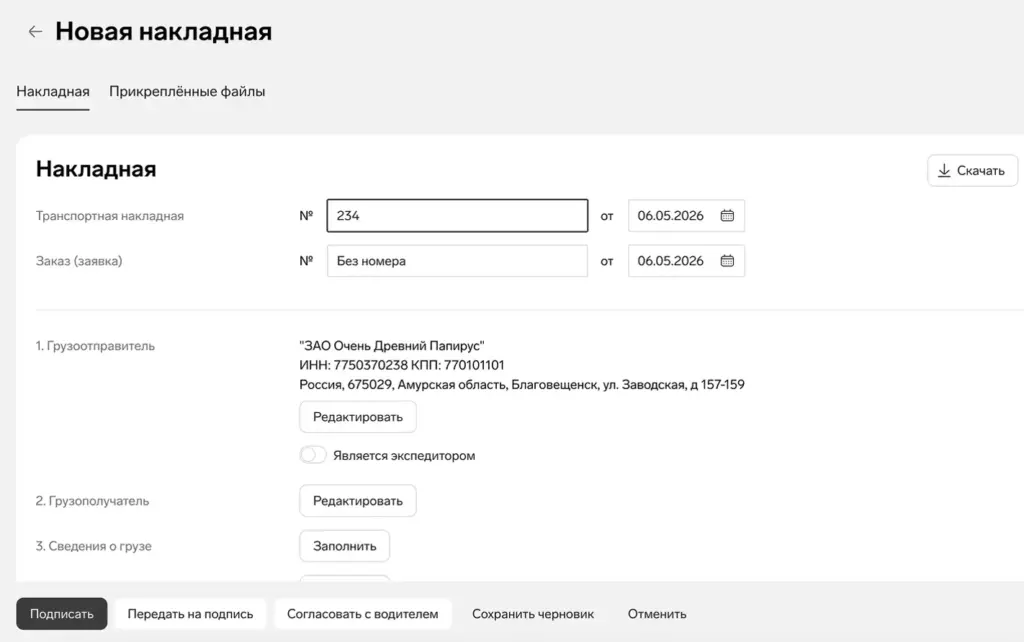This screenshot has width=1024, height=642.
Task: Click Редактировать for Грузополучатель
Action: point(358,501)
